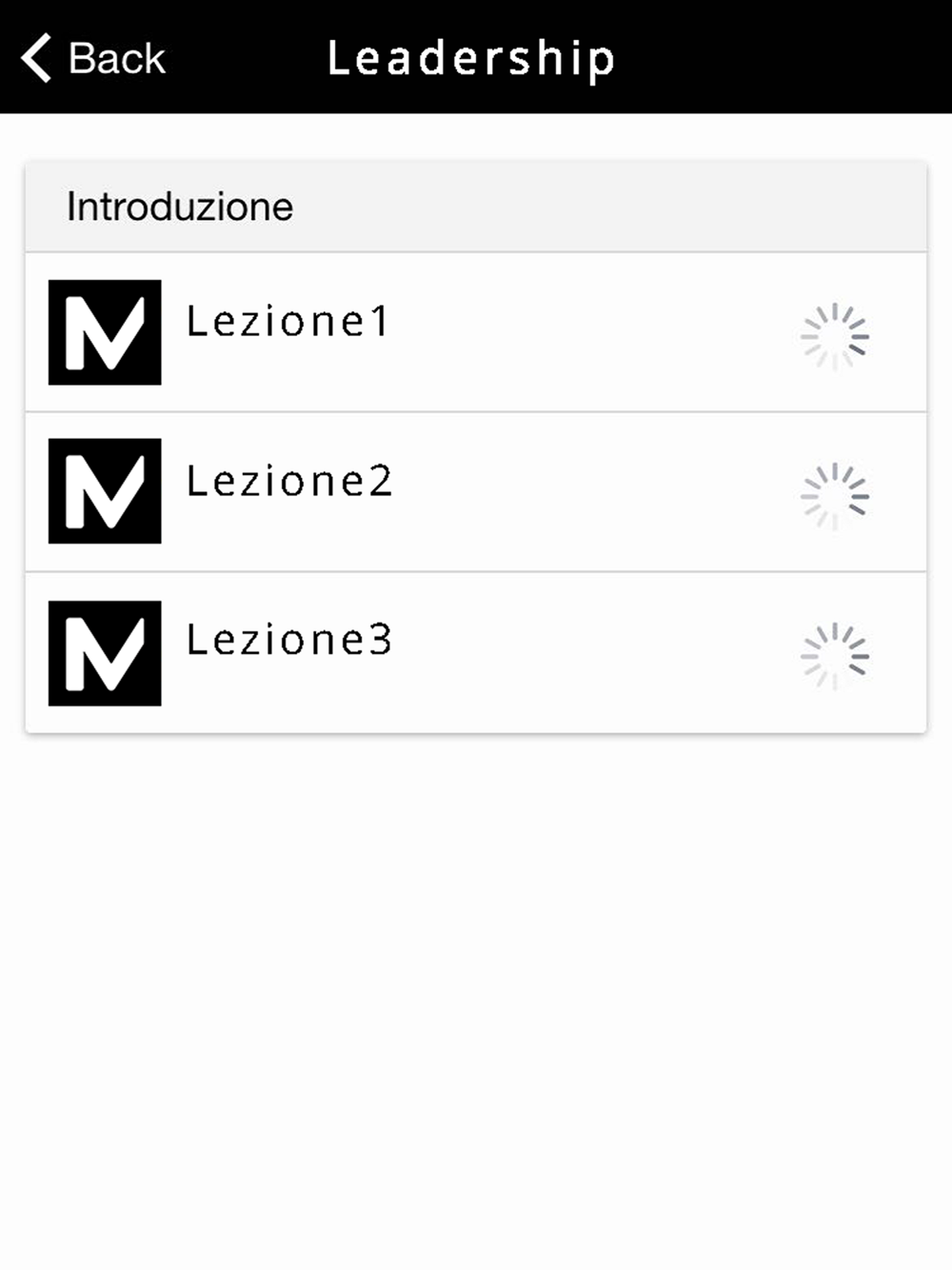The image size is (952, 1270).
Task: Click the M logo beside Lezione2
Action: (x=105, y=491)
